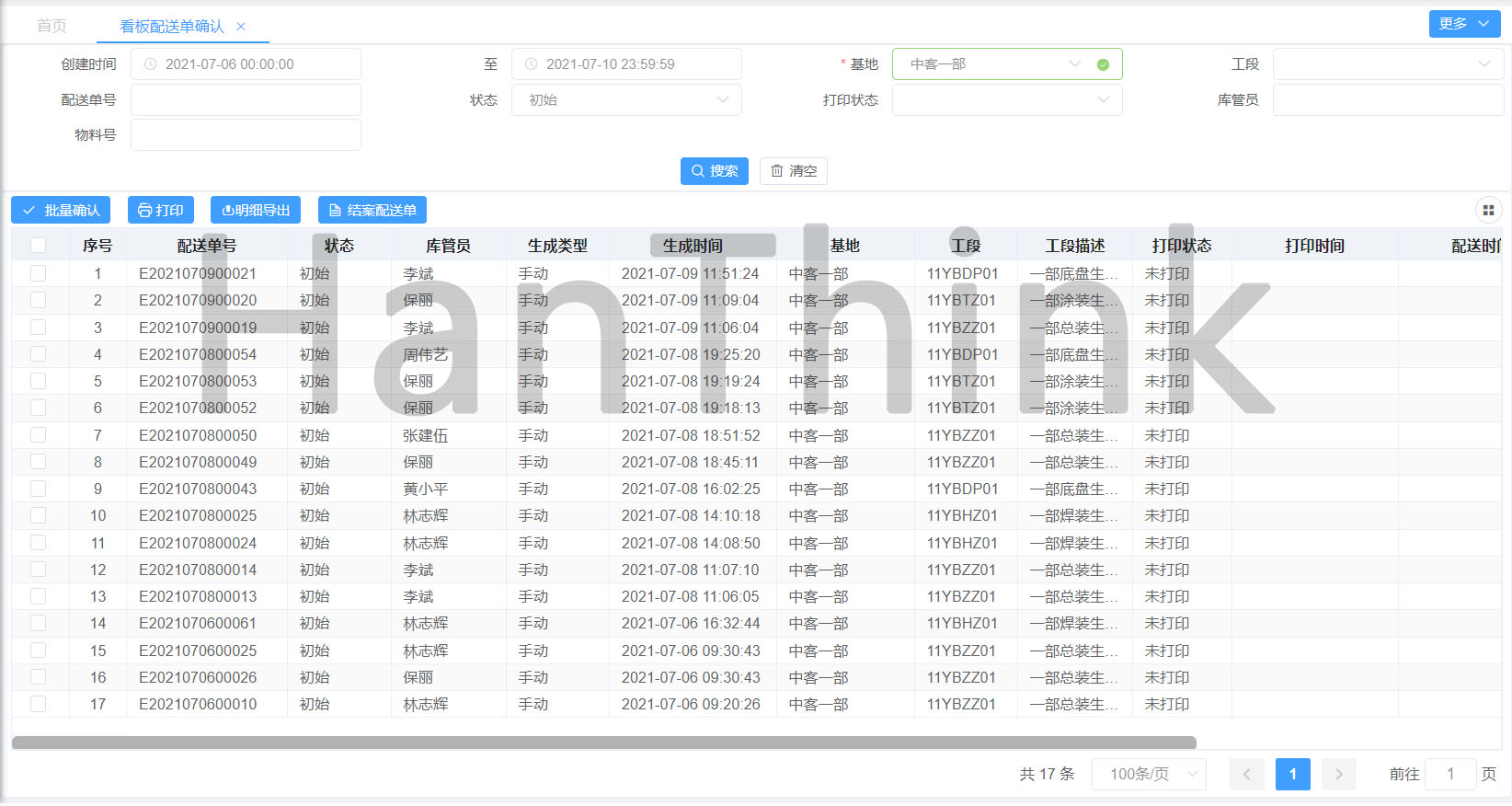The image size is (1512, 806).
Task: Click page number 1 button
Action: (x=1293, y=775)
